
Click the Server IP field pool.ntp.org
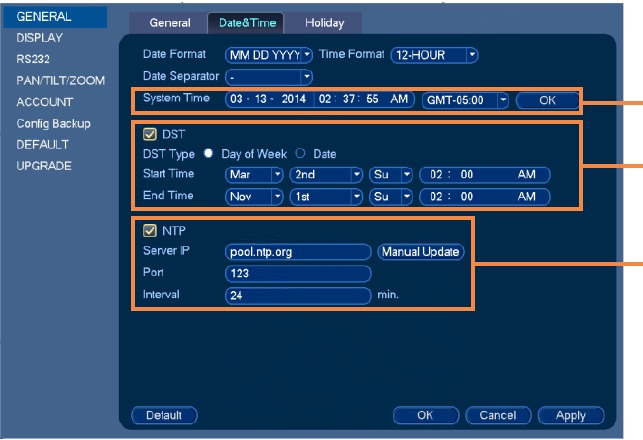(x=299, y=252)
